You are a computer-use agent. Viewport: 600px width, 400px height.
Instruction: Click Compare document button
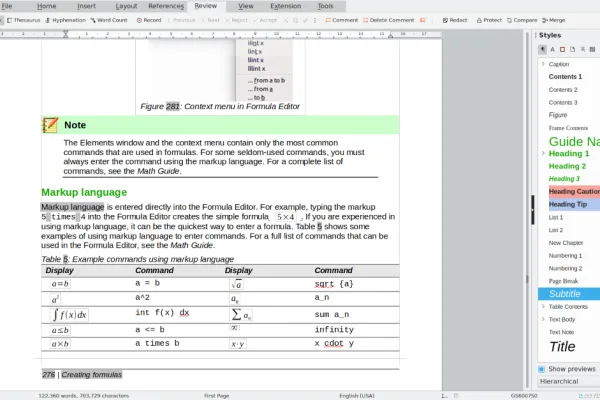pyautogui.click(x=522, y=20)
